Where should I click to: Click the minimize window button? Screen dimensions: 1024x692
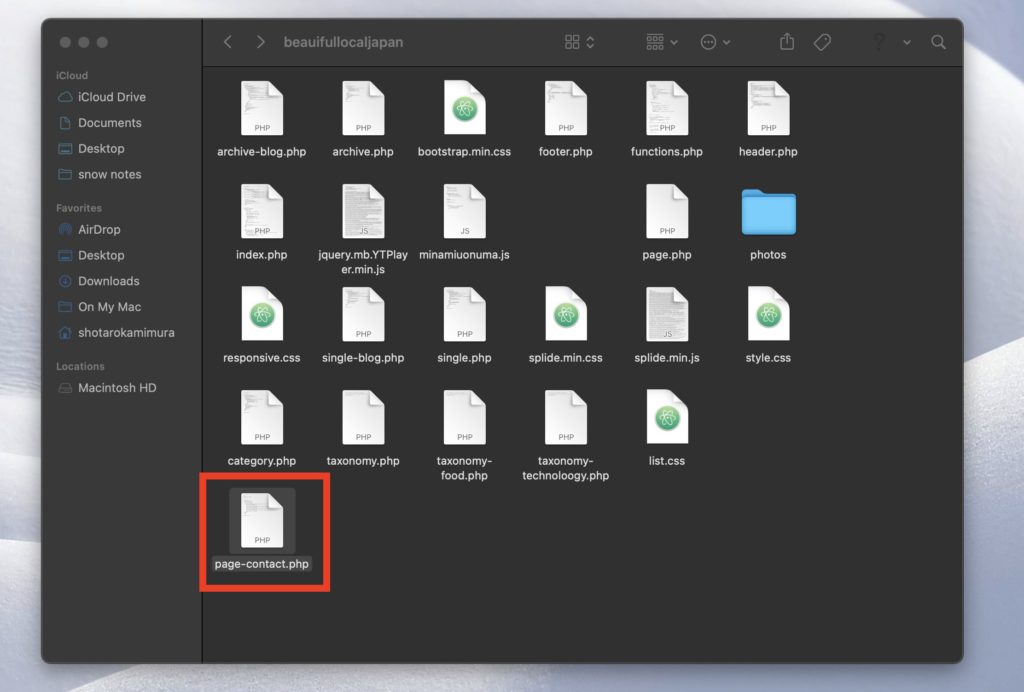tap(84, 42)
